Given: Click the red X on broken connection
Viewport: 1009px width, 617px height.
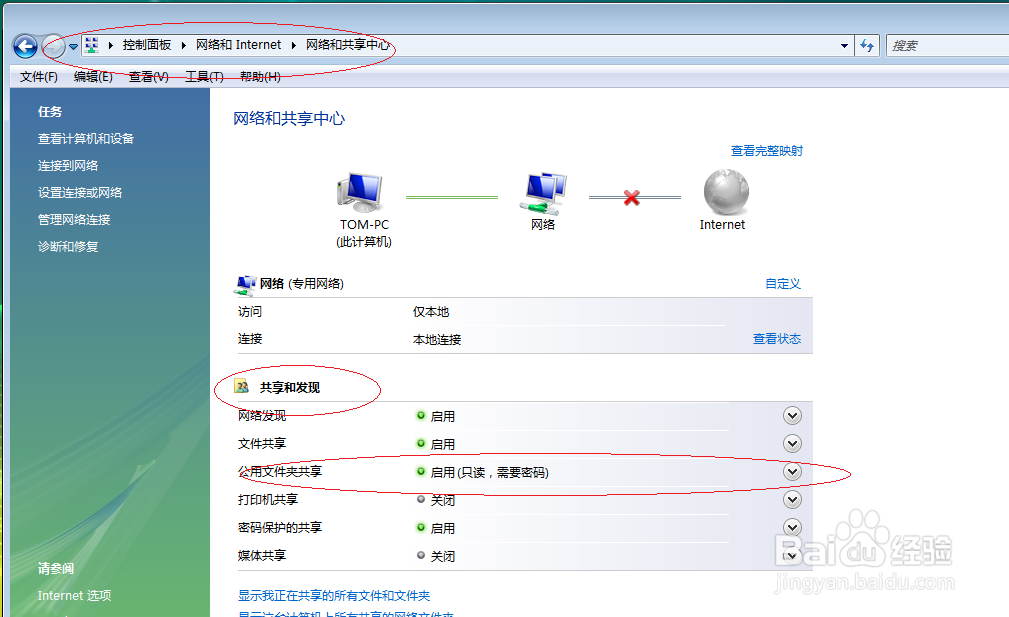Looking at the screenshot, I should [632, 198].
